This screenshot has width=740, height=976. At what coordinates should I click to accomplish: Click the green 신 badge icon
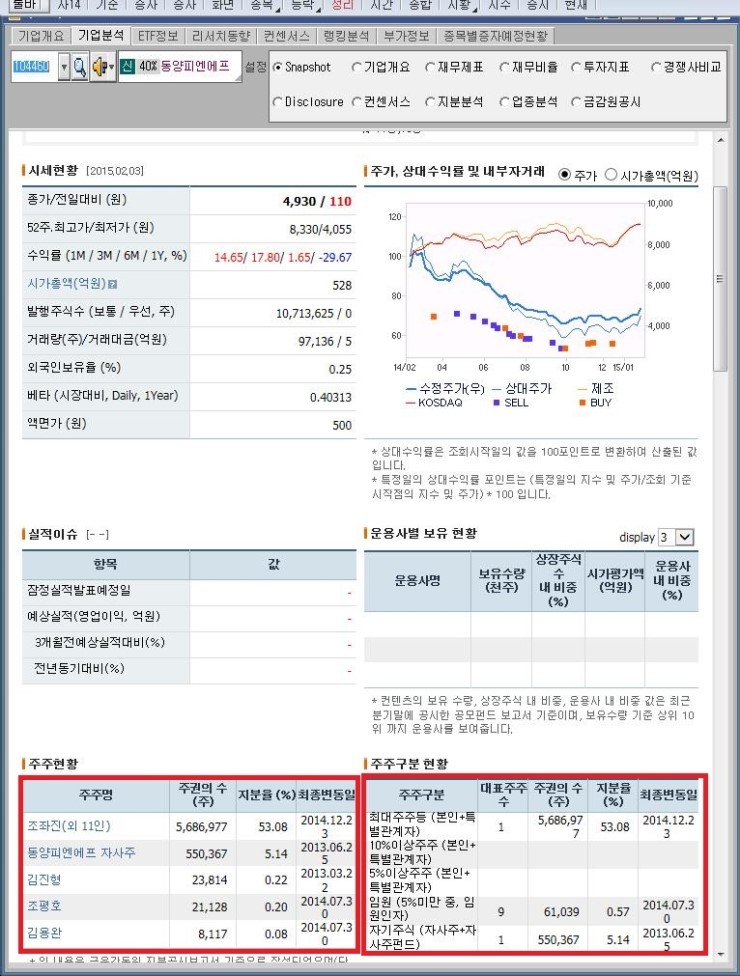(128, 66)
